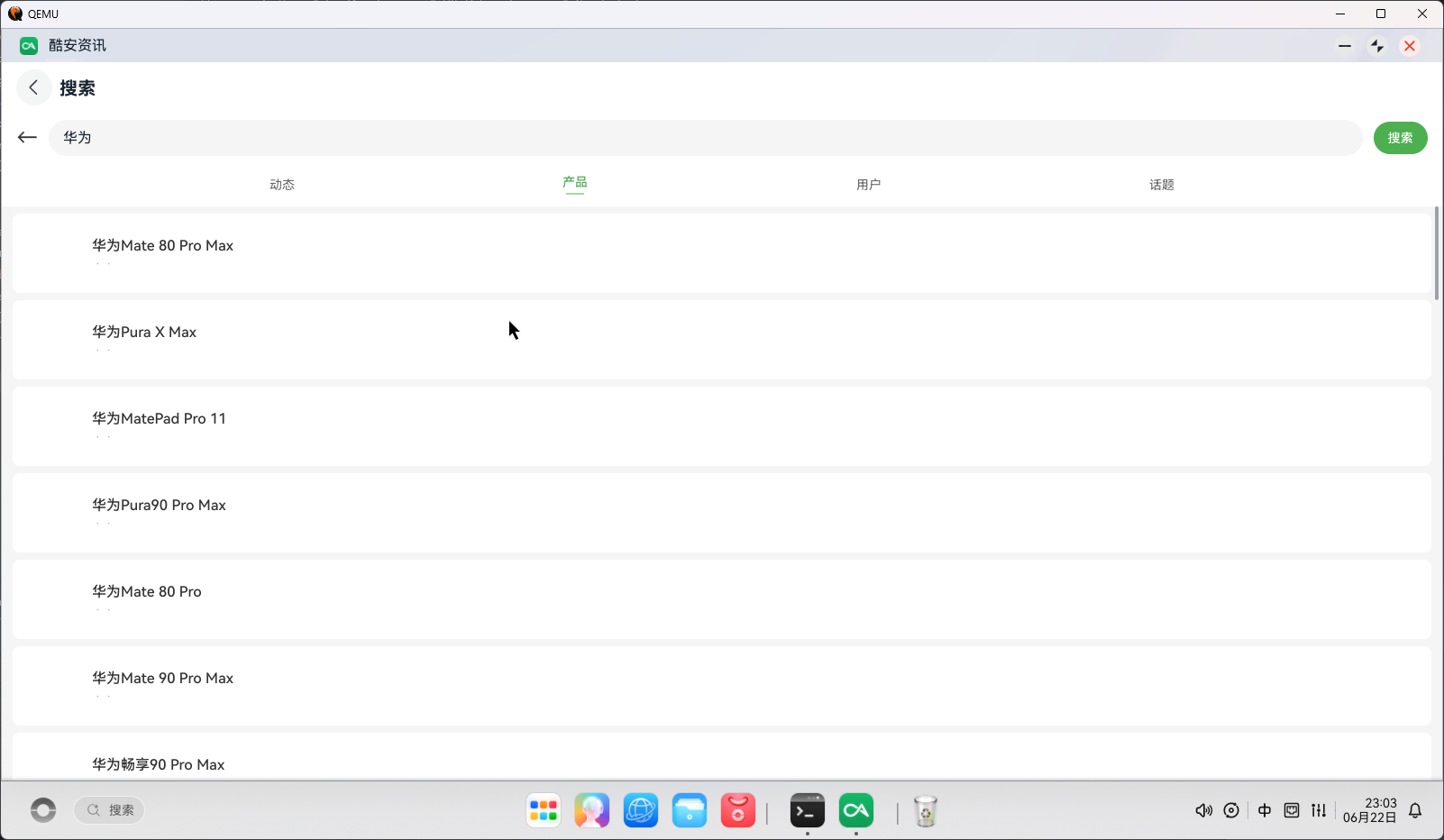
Task: Click the results list vertical scrollbar
Action: click(1437, 253)
